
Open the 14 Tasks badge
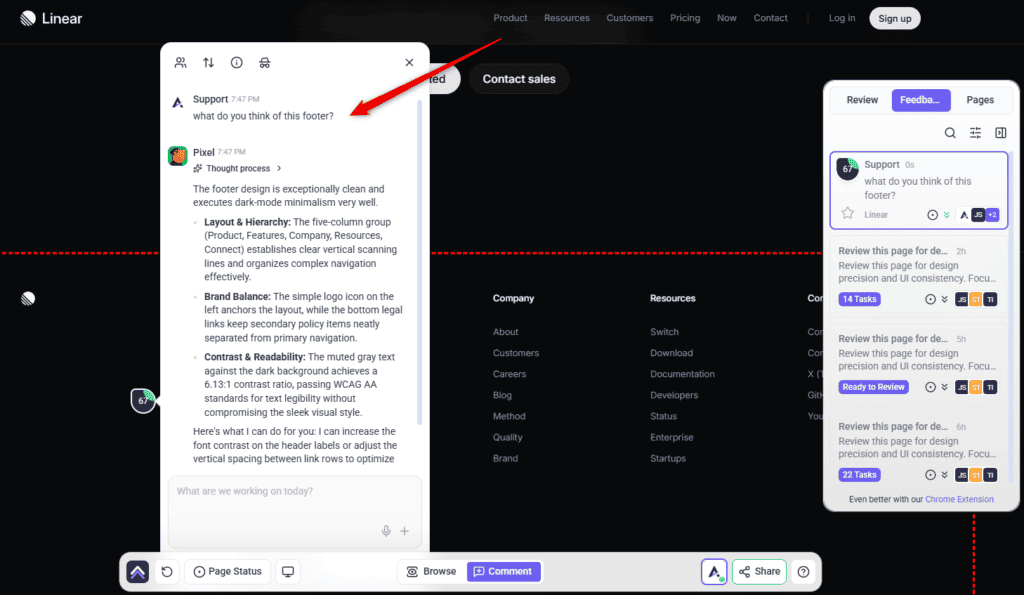(x=859, y=299)
